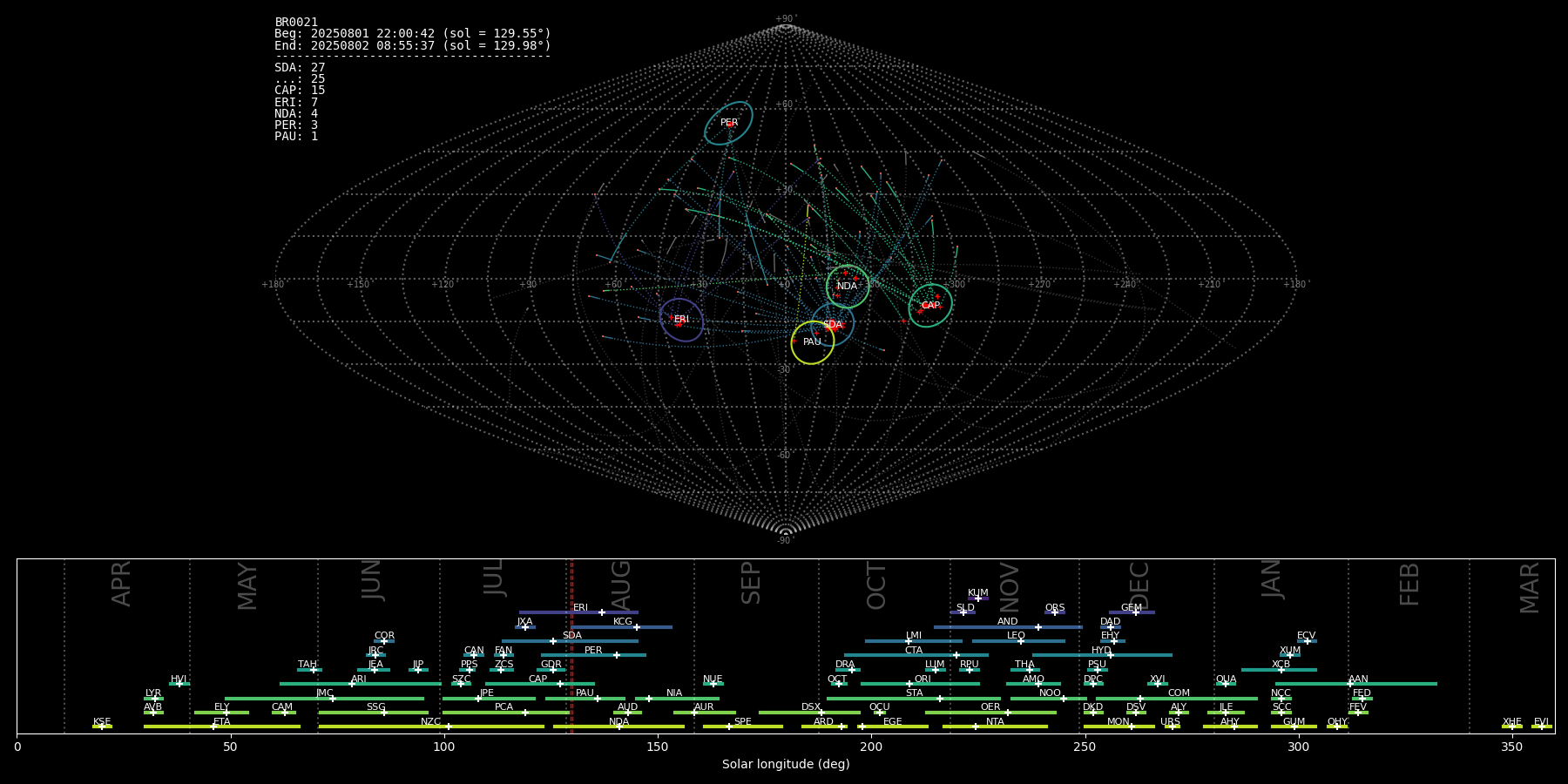Click the ERI radiant circle on sky map
1568x784 pixels.
(681, 320)
